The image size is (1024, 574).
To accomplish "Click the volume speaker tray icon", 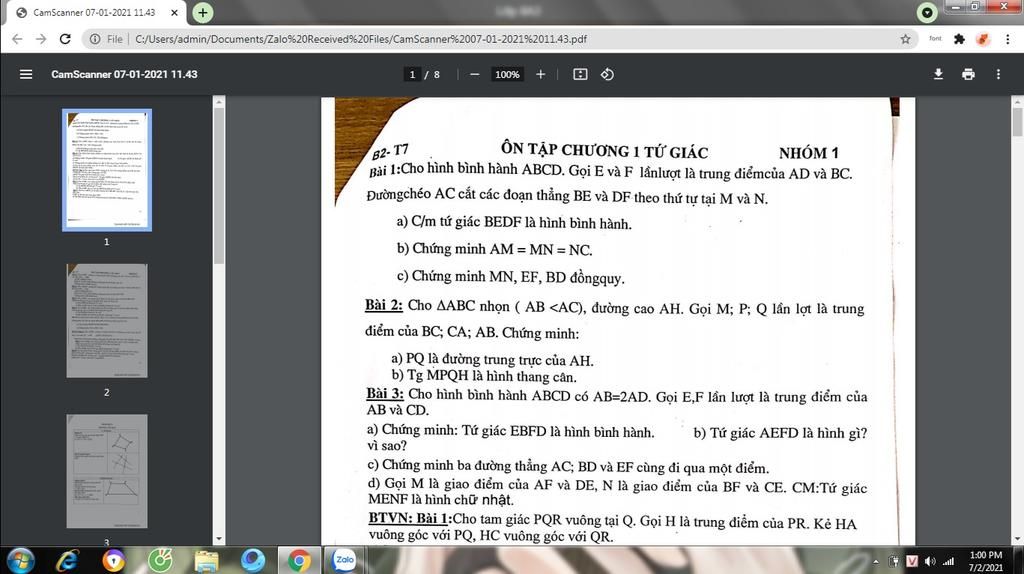I will coord(930,561).
